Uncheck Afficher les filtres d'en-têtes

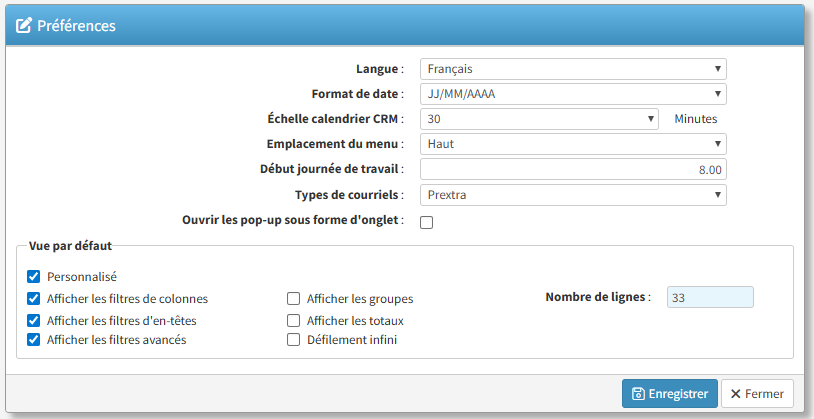34,320
